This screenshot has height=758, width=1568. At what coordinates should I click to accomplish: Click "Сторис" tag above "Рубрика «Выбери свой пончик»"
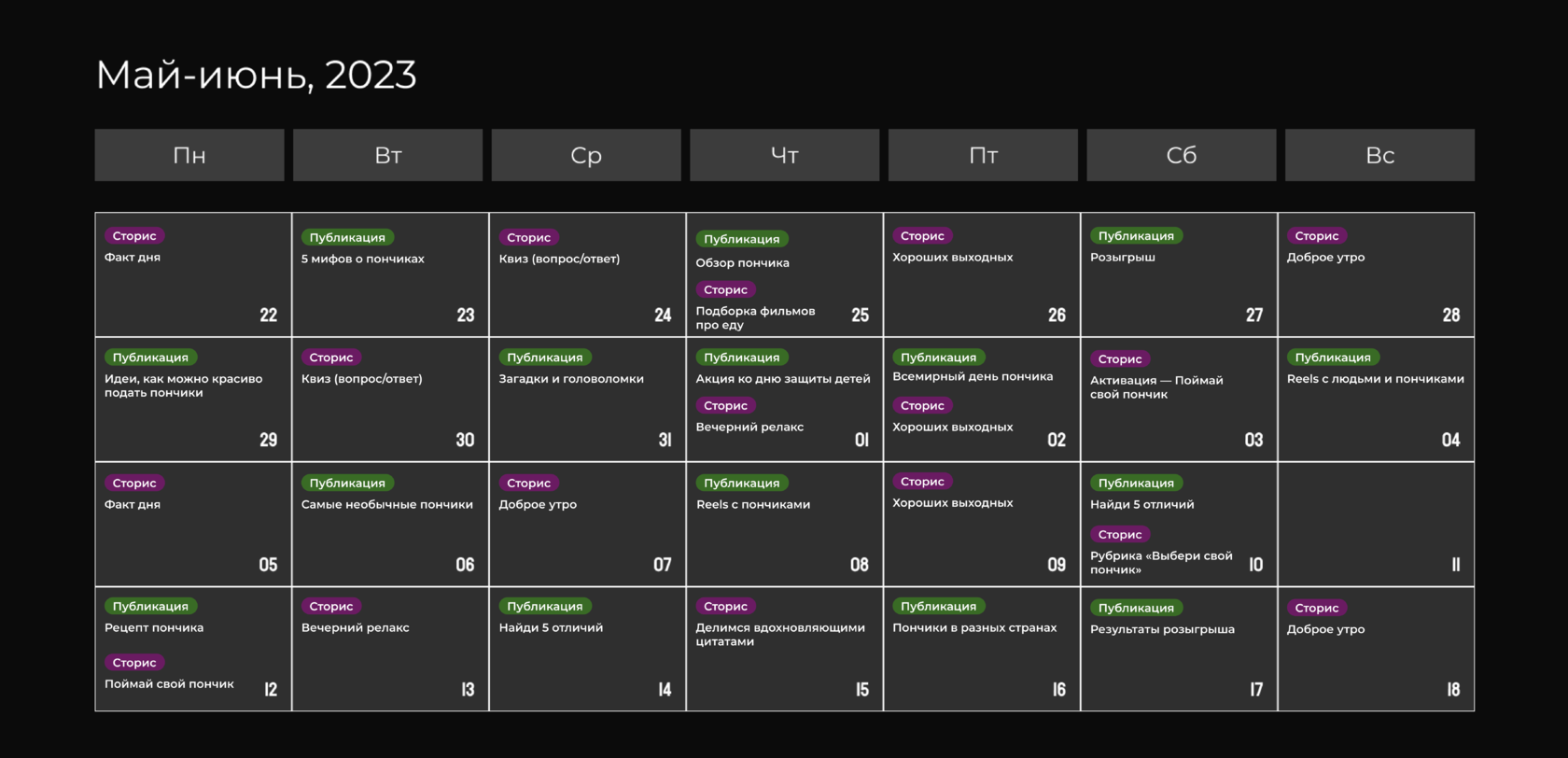coord(1120,535)
